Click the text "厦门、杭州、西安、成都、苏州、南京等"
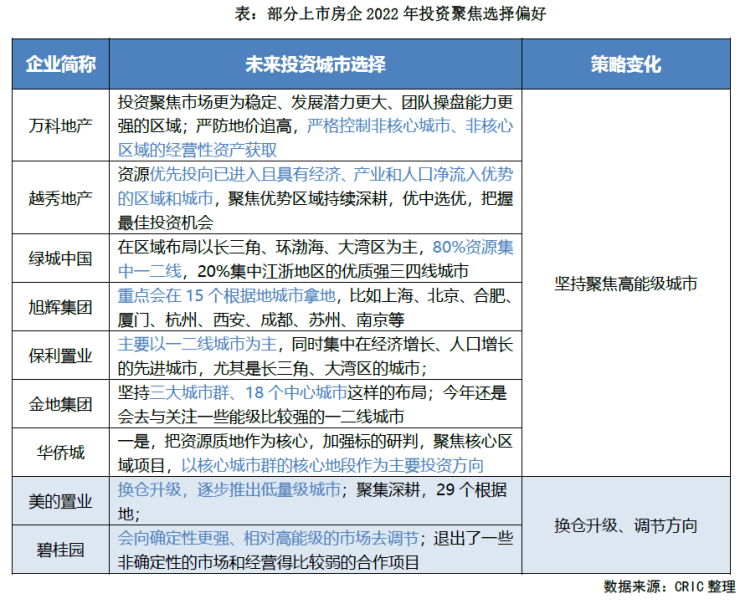The height and width of the screenshot is (604, 740). [261, 320]
